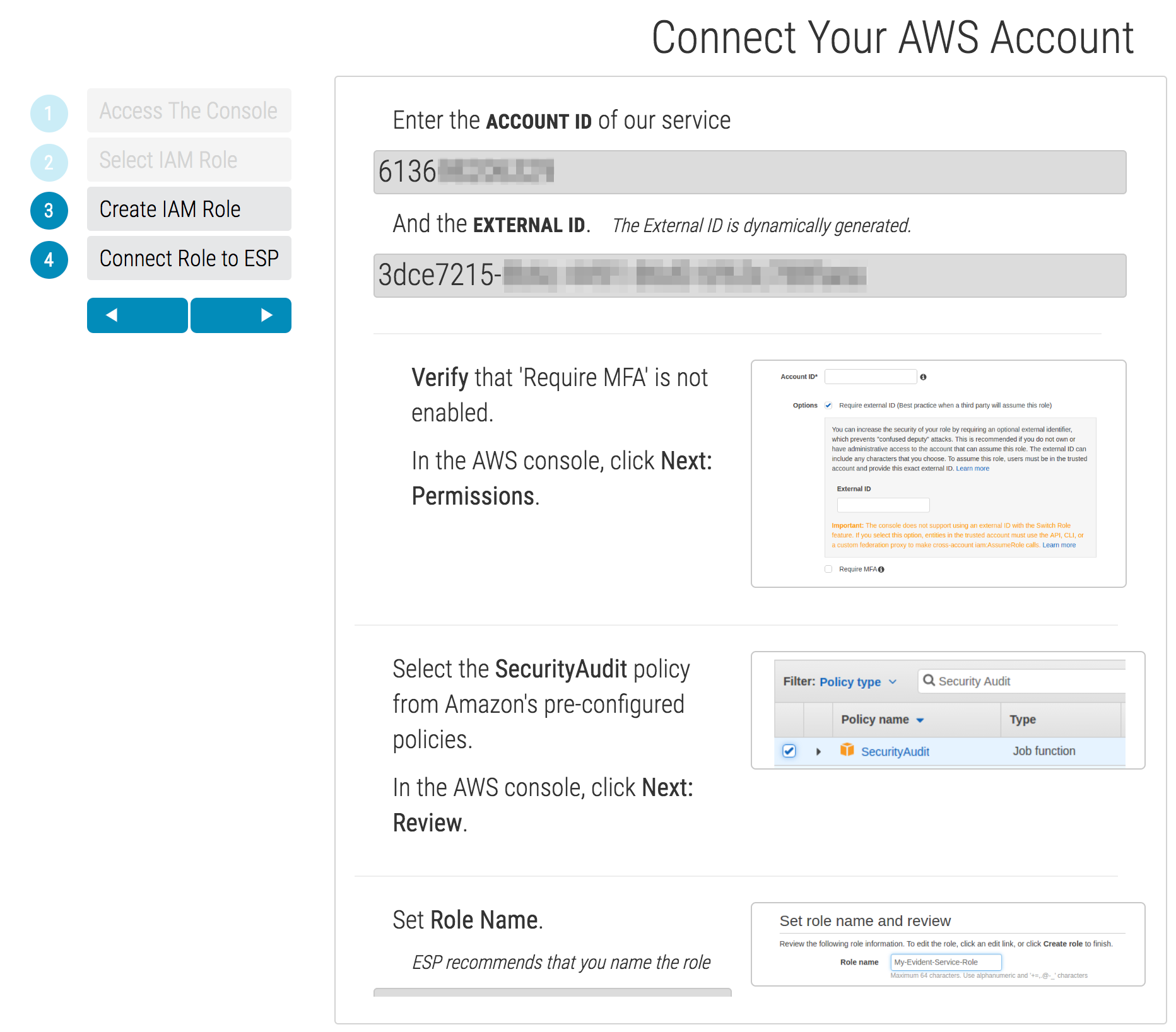Click the step 2 circle icon
The width and height of the screenshot is (1176, 1032).
tap(49, 163)
